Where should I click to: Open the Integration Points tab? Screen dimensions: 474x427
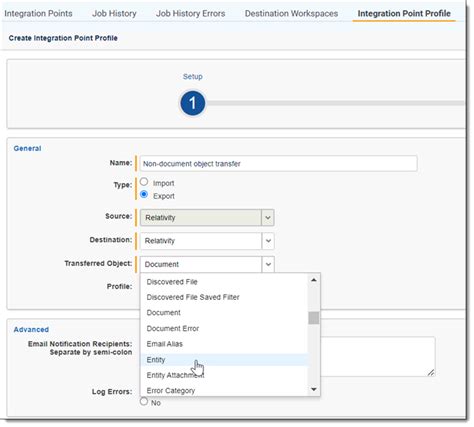coord(38,14)
